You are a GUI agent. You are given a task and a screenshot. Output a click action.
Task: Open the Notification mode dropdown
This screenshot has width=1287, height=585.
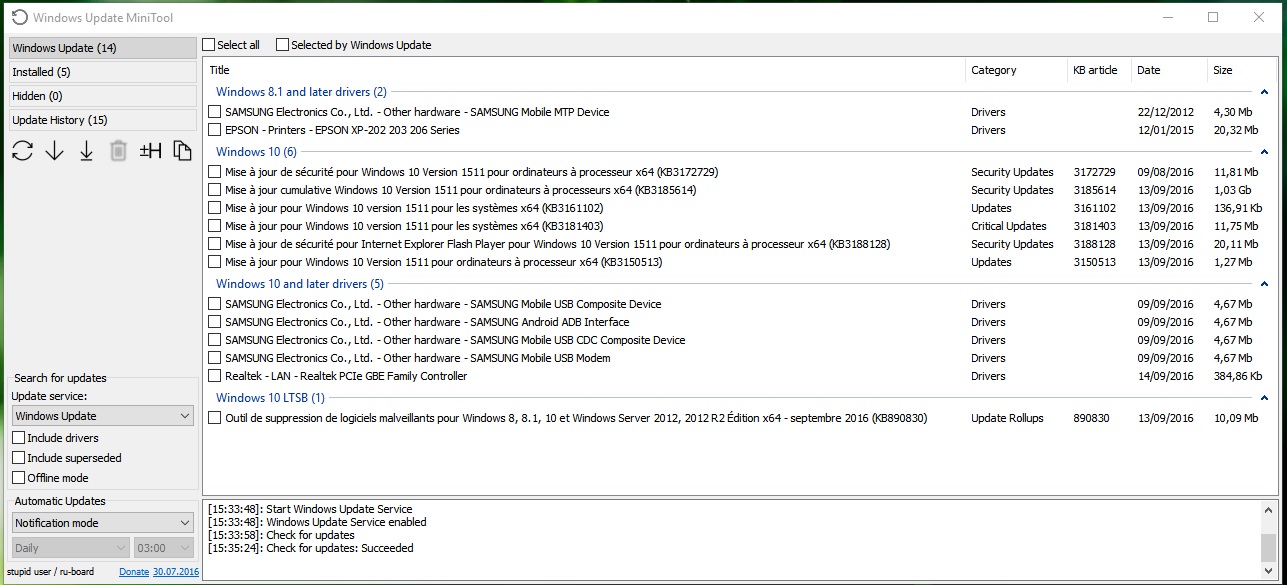tap(103, 523)
